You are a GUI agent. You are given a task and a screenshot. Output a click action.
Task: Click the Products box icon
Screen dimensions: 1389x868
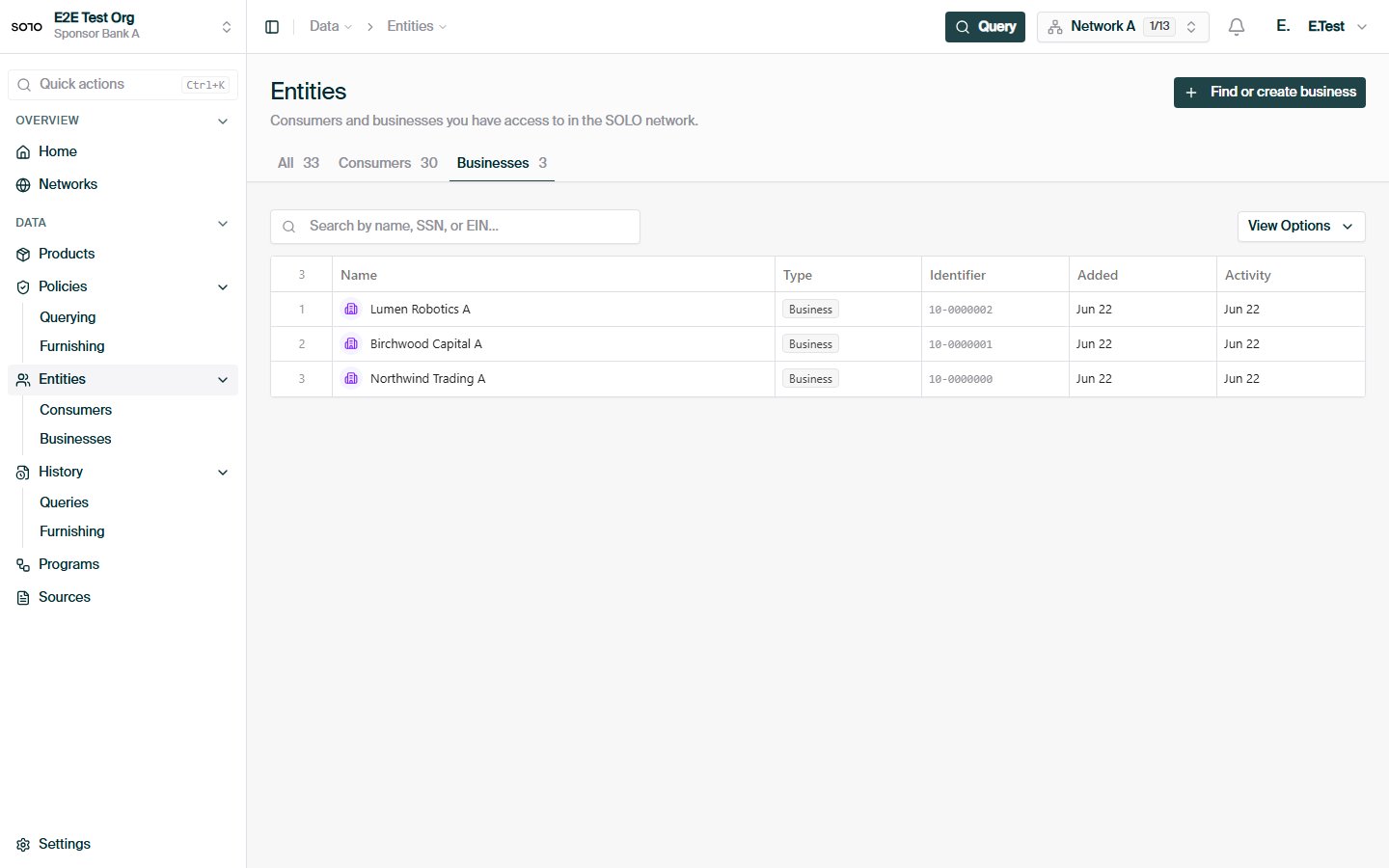[23, 255]
